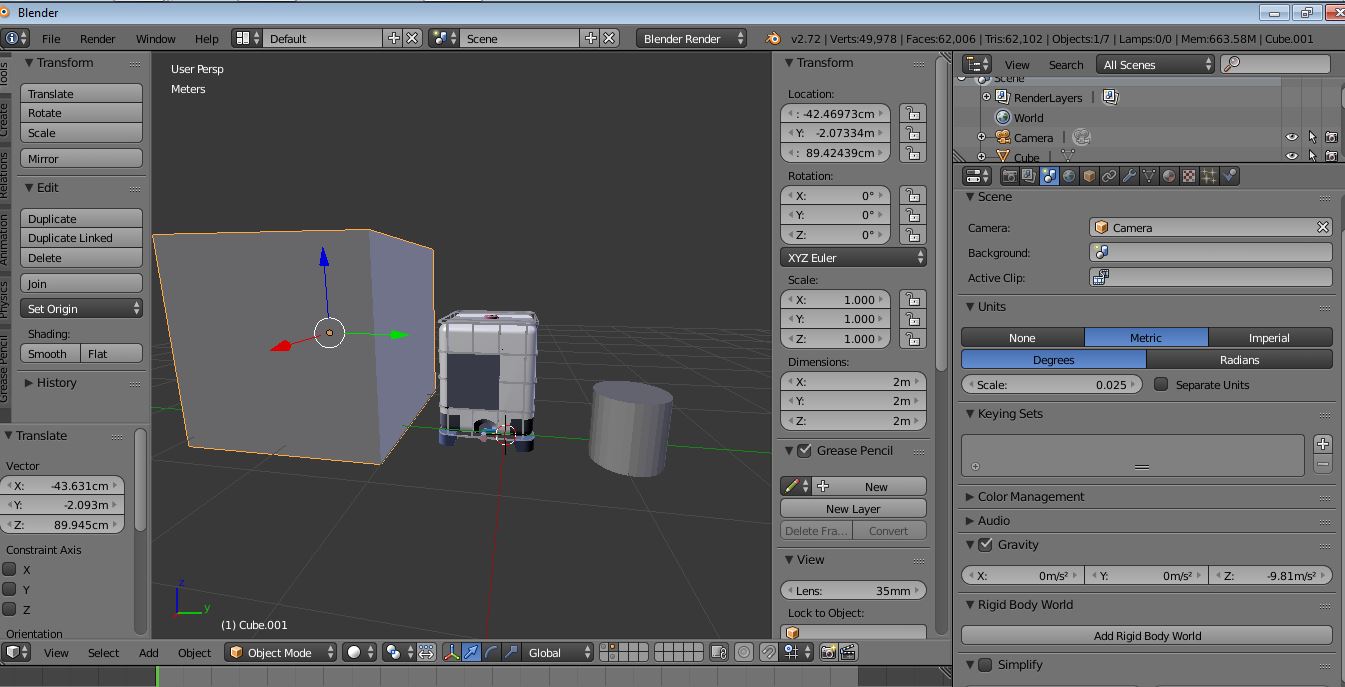Open the Set Origin dropdown
Image resolution: width=1345 pixels, height=687 pixels.
(x=81, y=309)
